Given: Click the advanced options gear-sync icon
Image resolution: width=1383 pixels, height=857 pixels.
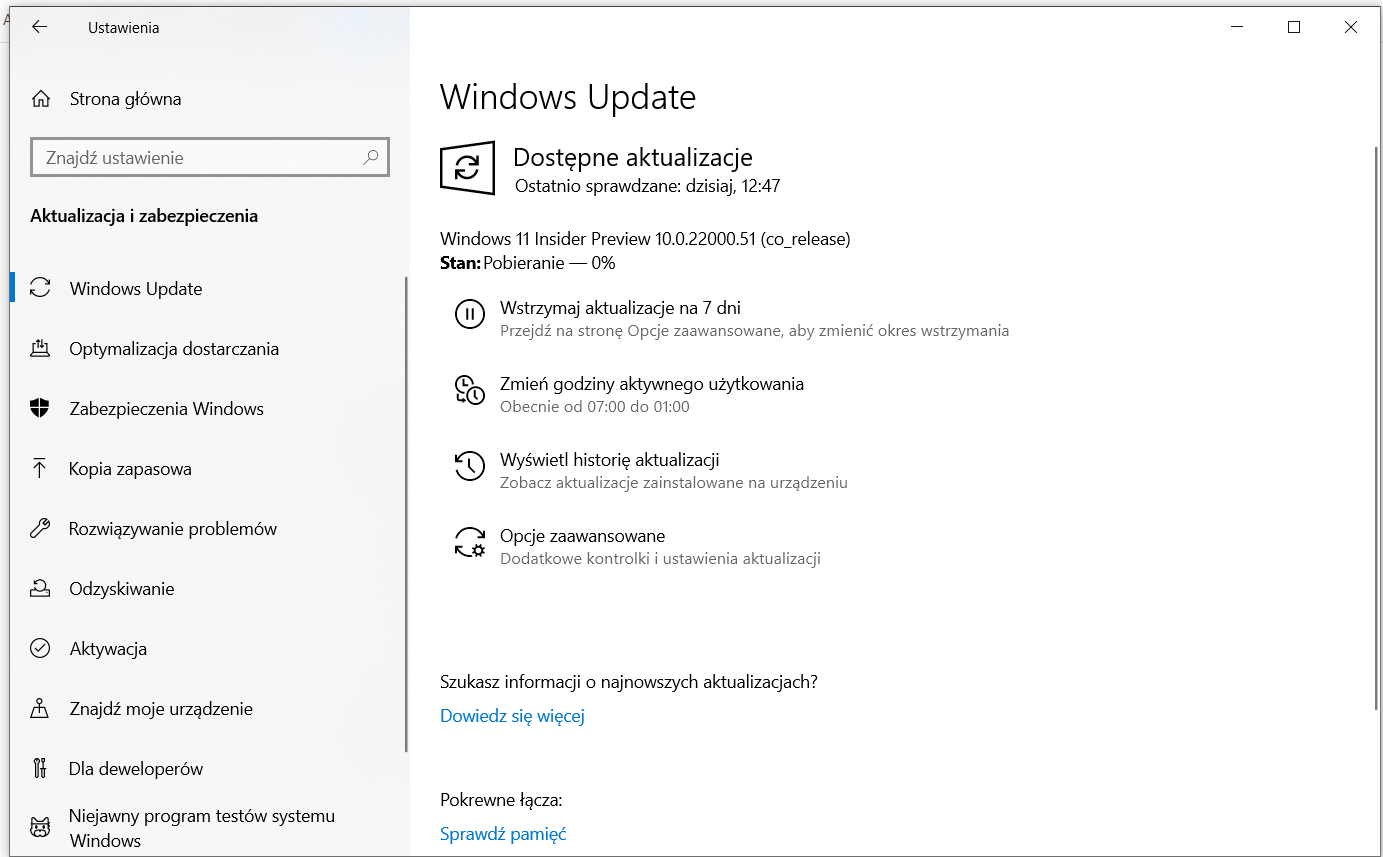Looking at the screenshot, I should pyautogui.click(x=469, y=542).
